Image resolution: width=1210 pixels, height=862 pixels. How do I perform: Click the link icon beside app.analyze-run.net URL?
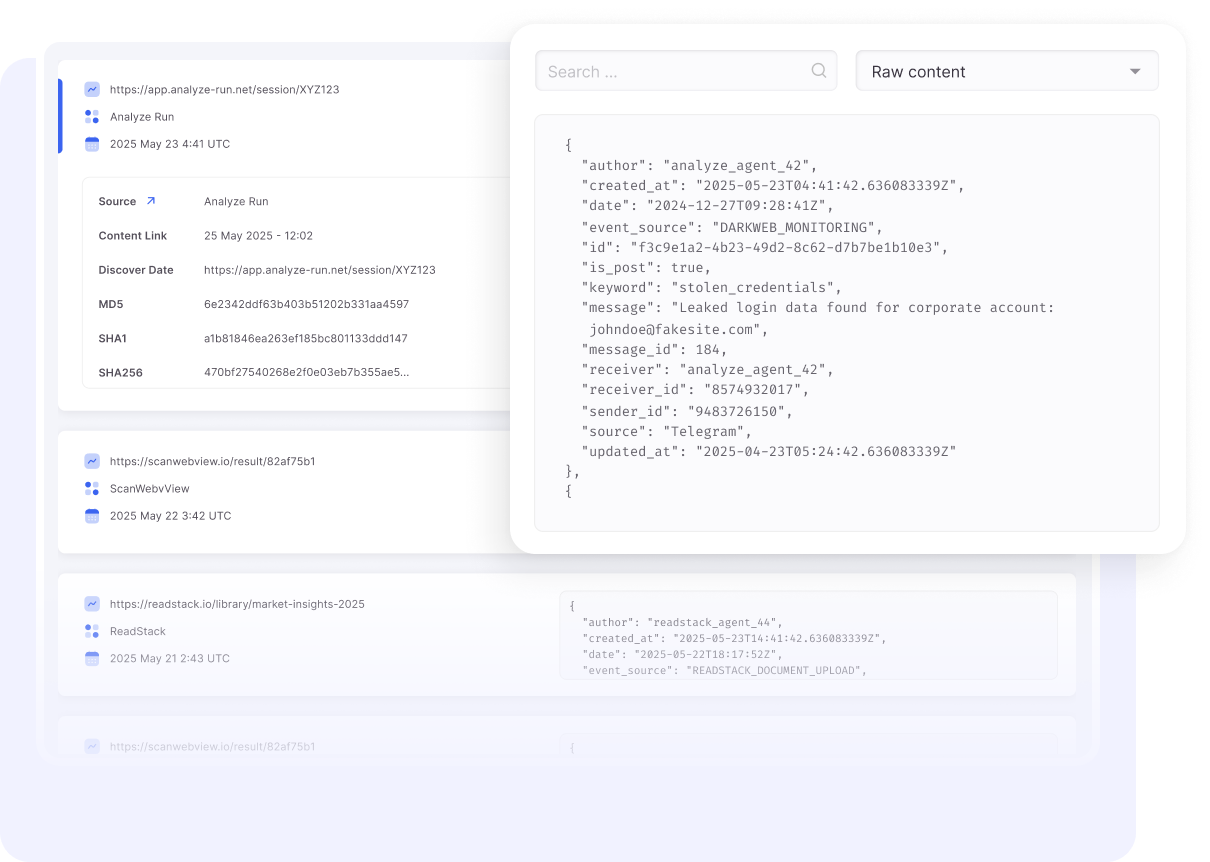92,89
